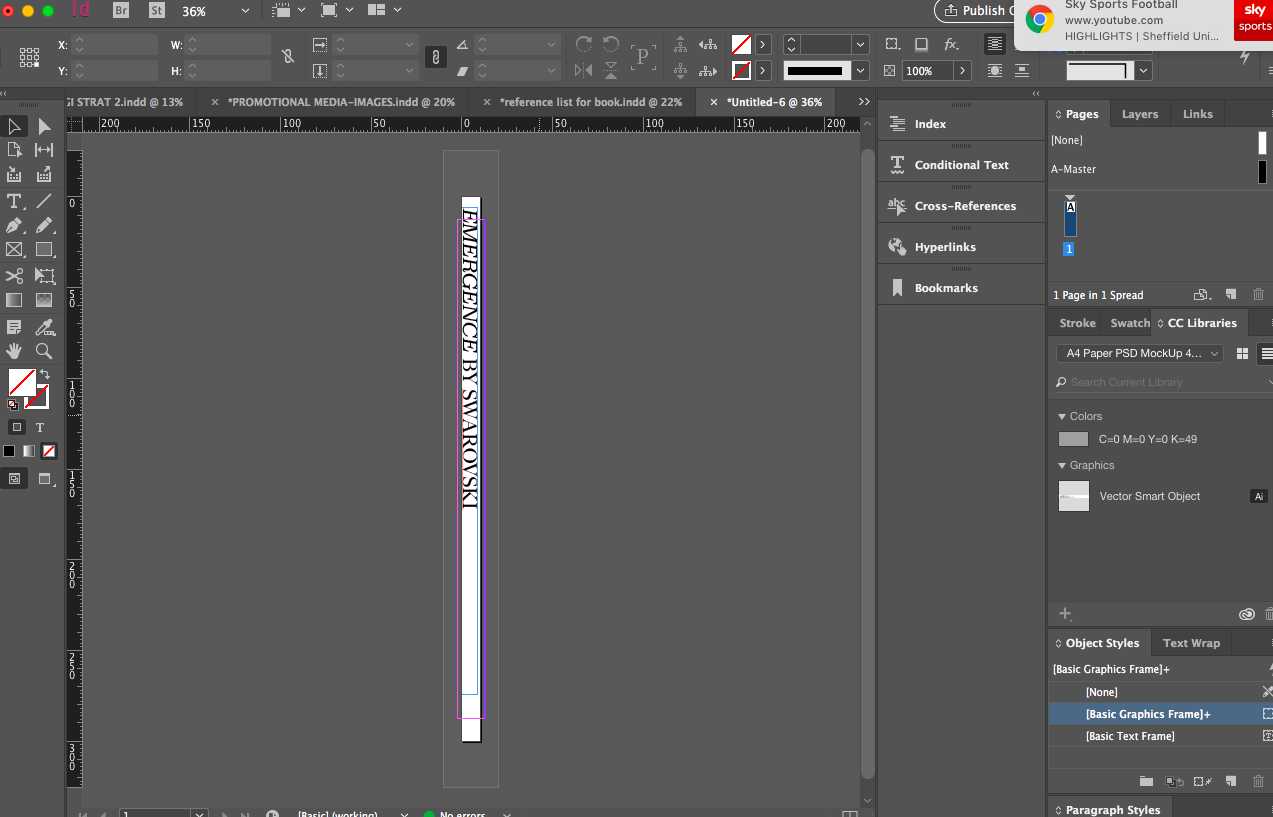Switch to the Text Wrap tab
The width and height of the screenshot is (1273, 817).
(x=1191, y=643)
